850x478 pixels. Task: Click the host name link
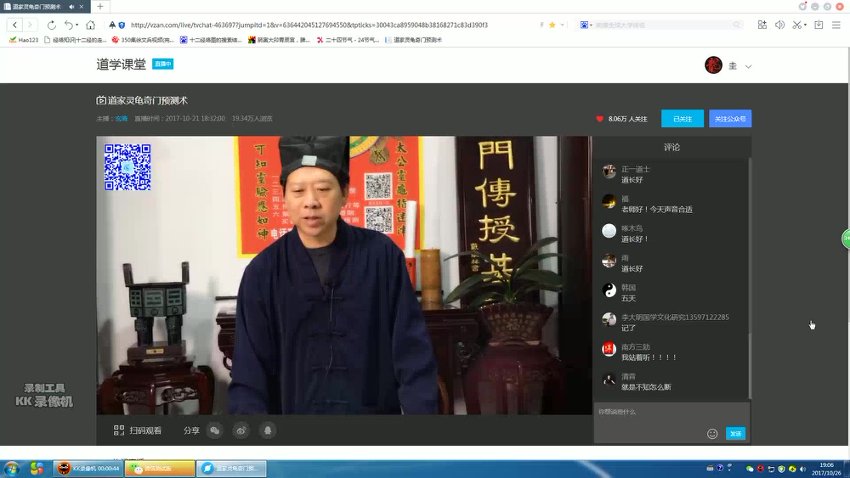(x=121, y=118)
